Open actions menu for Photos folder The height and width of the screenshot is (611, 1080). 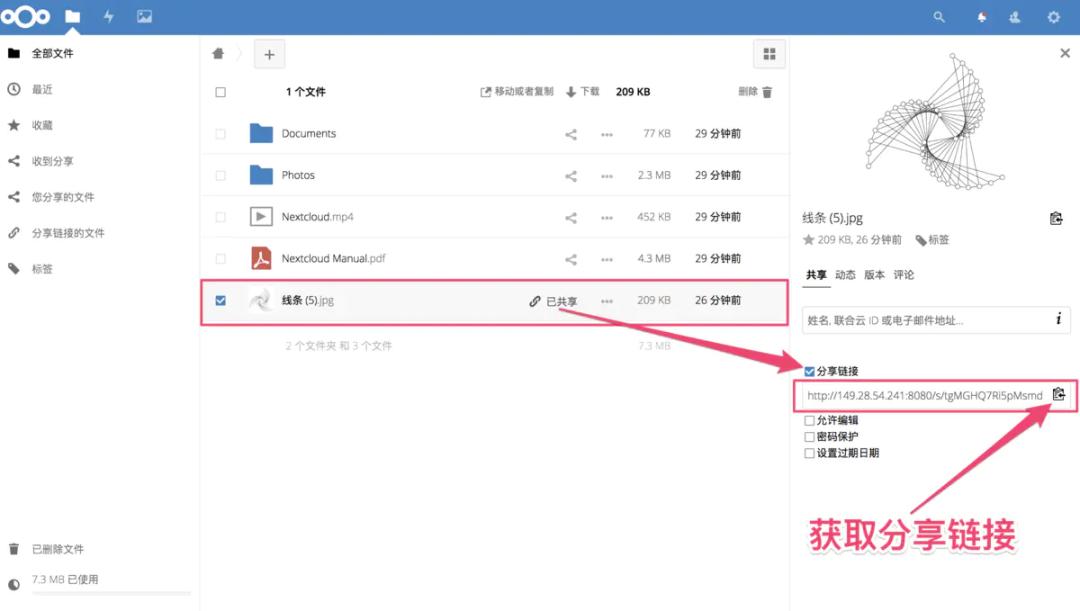click(607, 174)
